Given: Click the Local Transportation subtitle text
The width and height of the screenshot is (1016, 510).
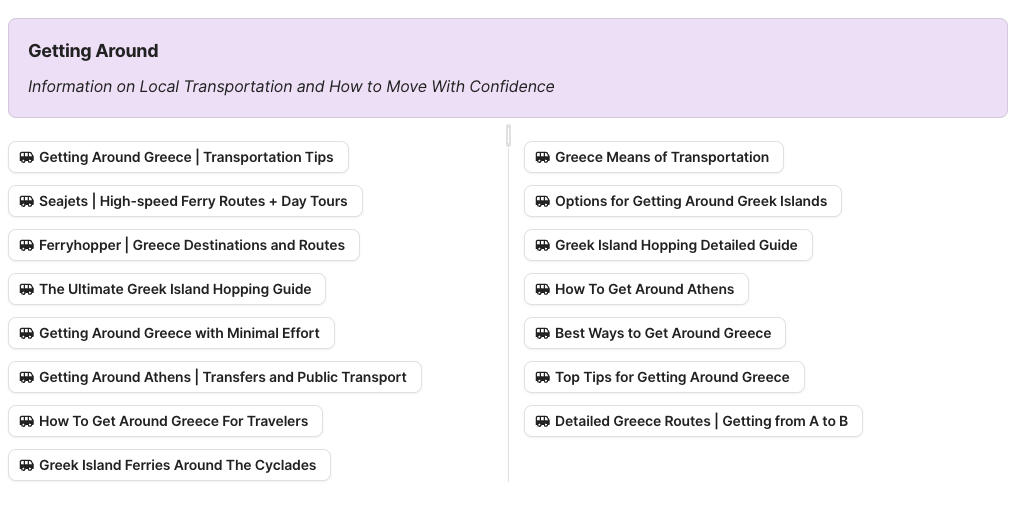Looking at the screenshot, I should 291,86.
